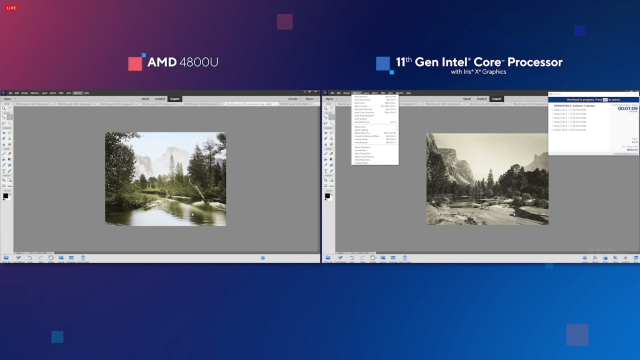Open the Help menu in AMD window
The width and height of the screenshot is (640, 360).
pyautogui.click(x=87, y=93)
